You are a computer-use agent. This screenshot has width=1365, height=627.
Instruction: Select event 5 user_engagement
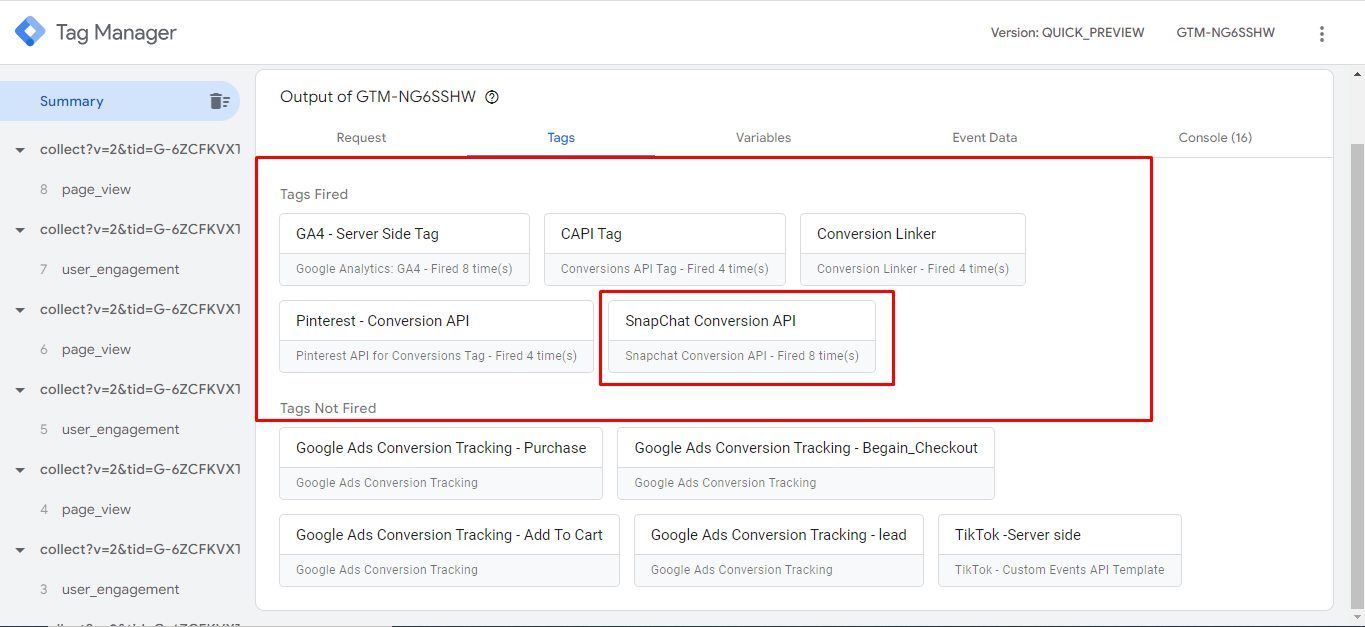pyautogui.click(x=120, y=429)
